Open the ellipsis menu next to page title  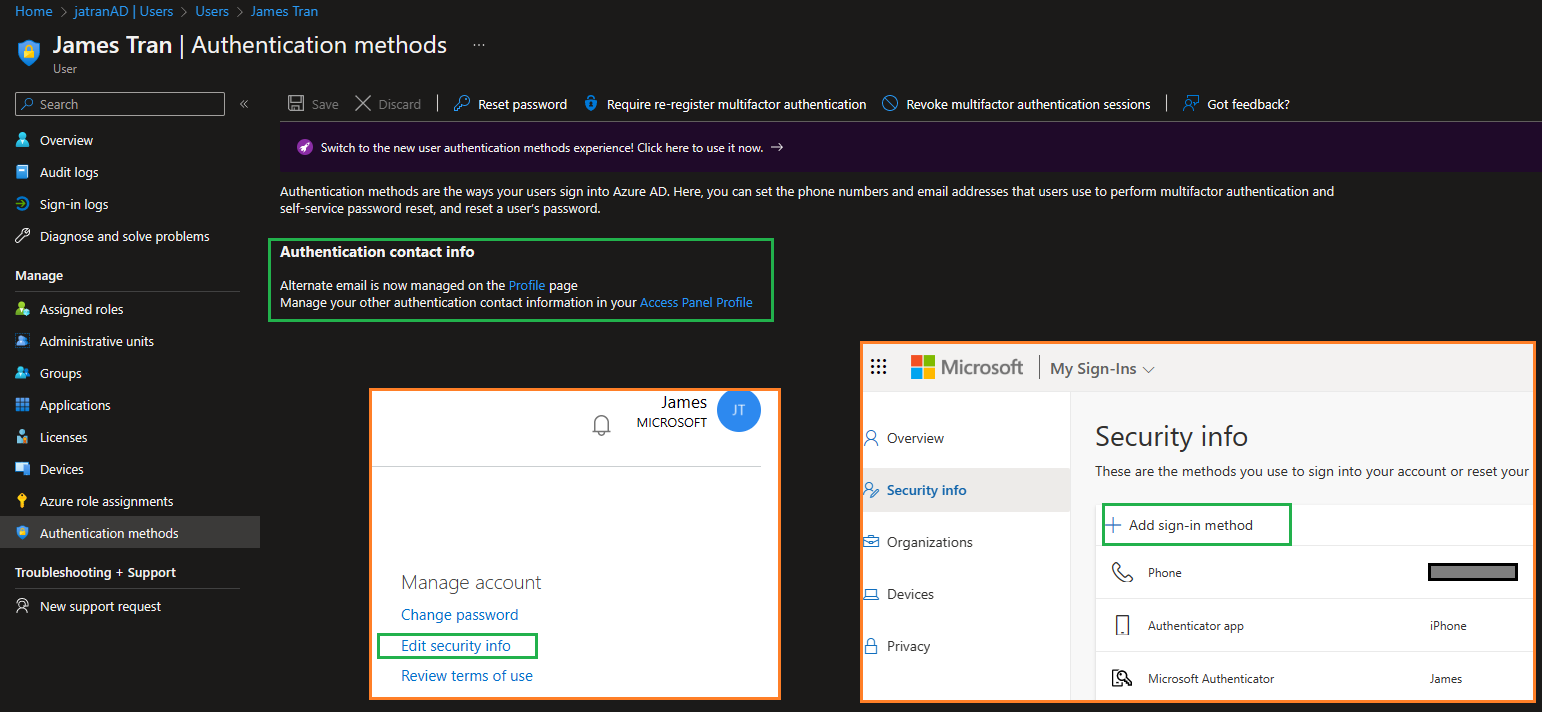point(479,45)
